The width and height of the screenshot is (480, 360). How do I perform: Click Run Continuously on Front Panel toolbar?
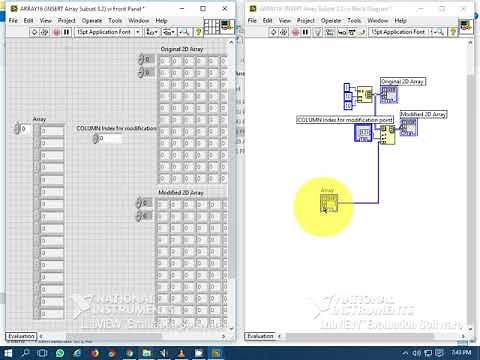coord(45,32)
